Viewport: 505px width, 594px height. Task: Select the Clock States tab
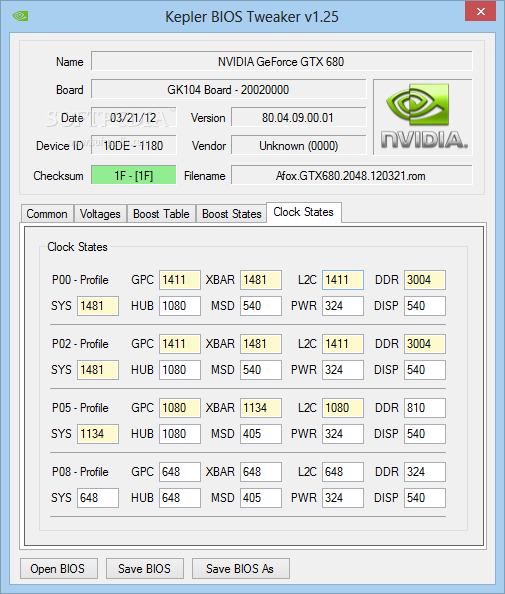303,212
